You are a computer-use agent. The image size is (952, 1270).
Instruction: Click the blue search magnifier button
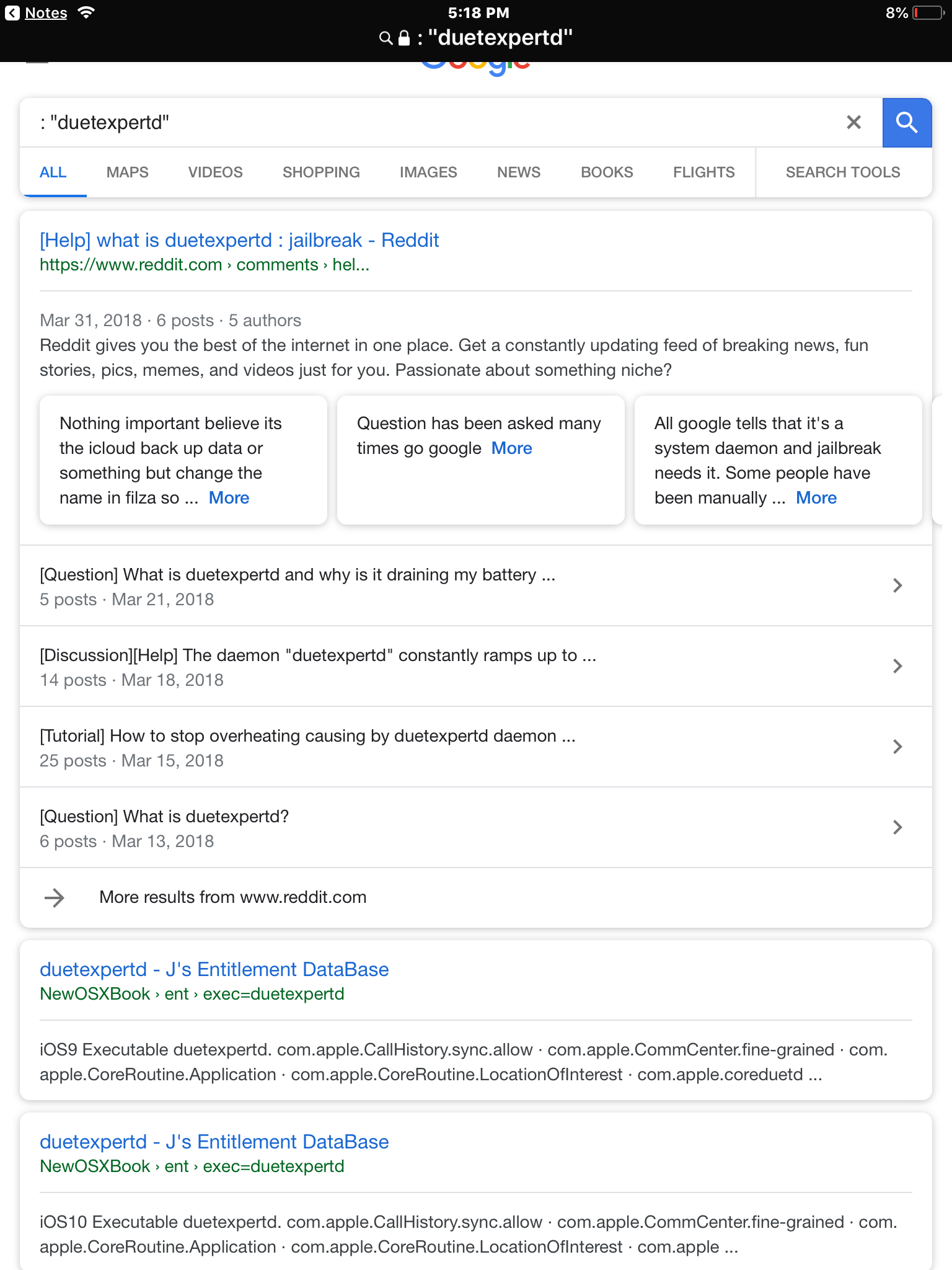[x=906, y=123]
